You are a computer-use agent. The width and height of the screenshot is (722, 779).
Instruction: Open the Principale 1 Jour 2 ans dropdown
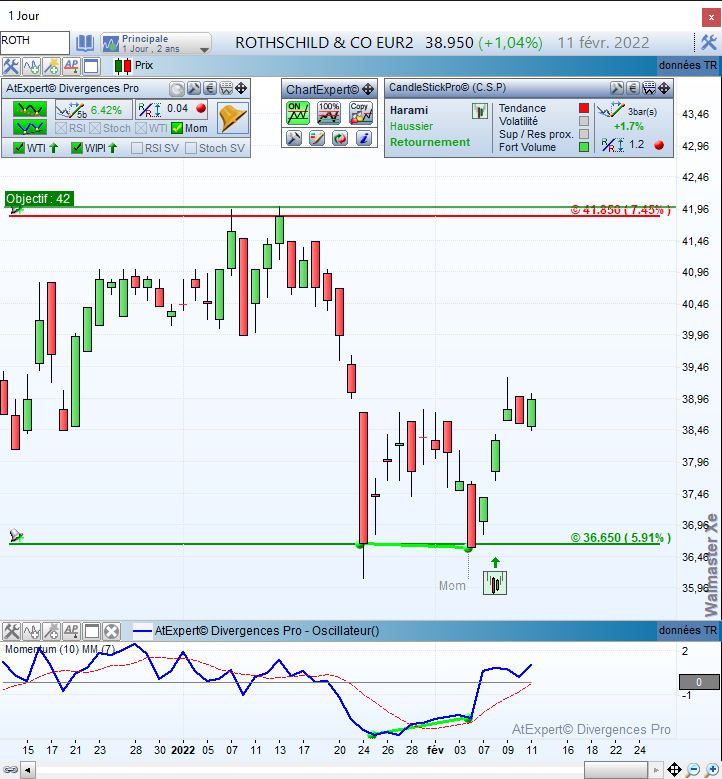156,44
